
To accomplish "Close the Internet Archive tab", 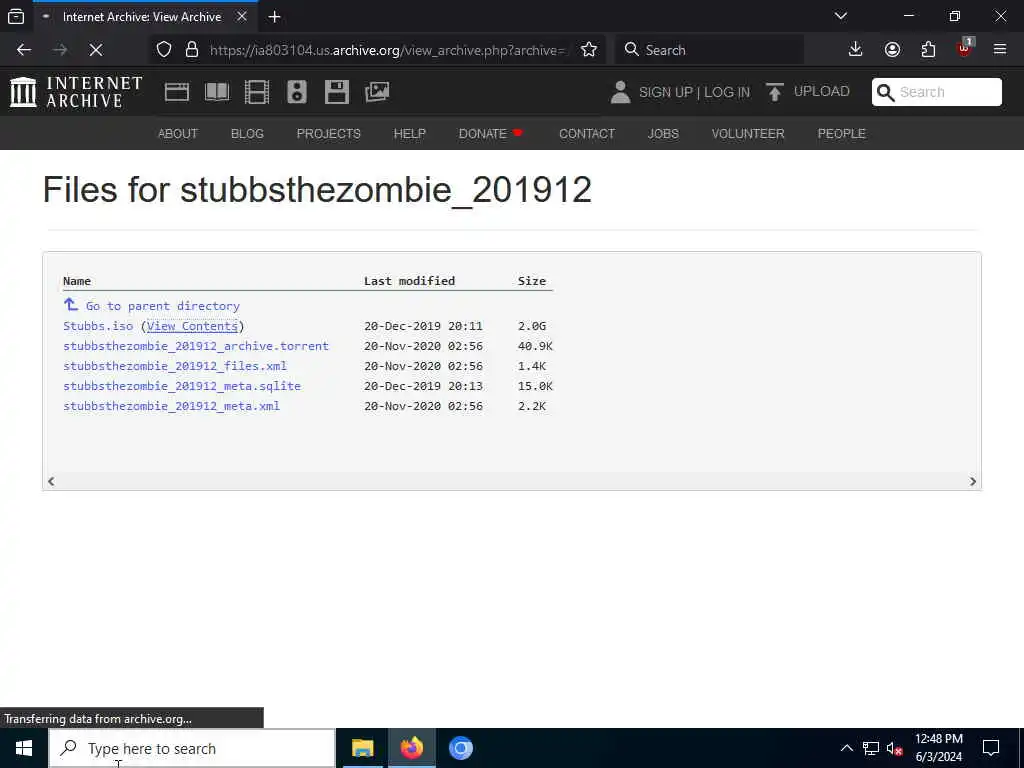I will coord(242,16).
